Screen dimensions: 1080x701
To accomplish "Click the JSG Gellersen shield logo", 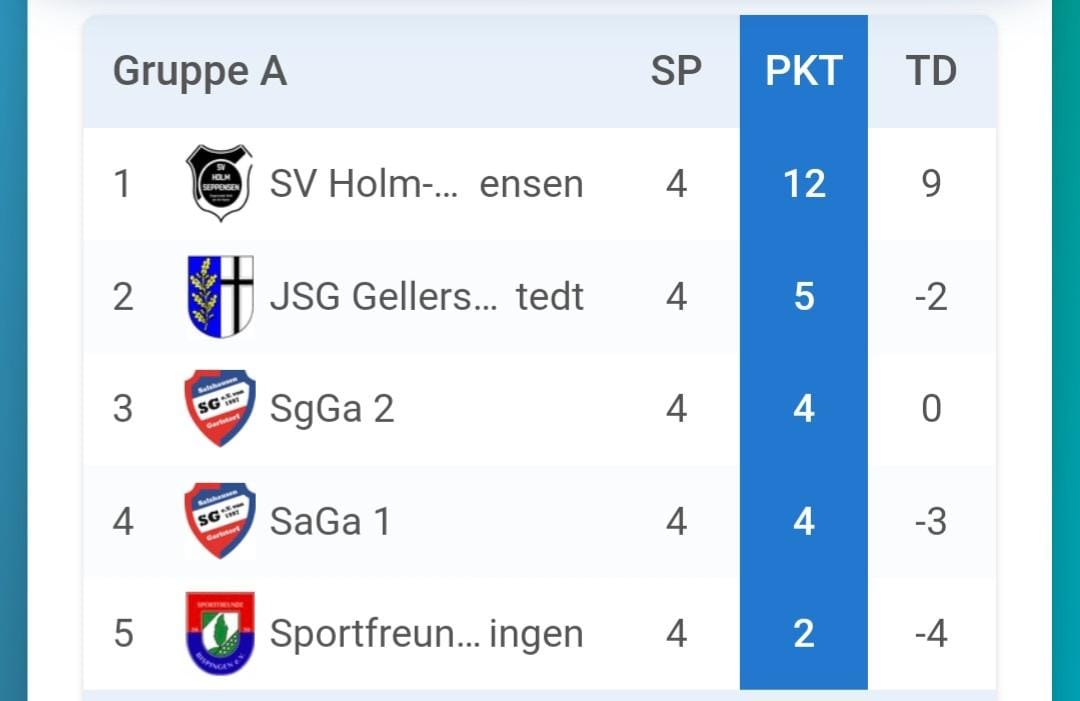I will 220,296.
